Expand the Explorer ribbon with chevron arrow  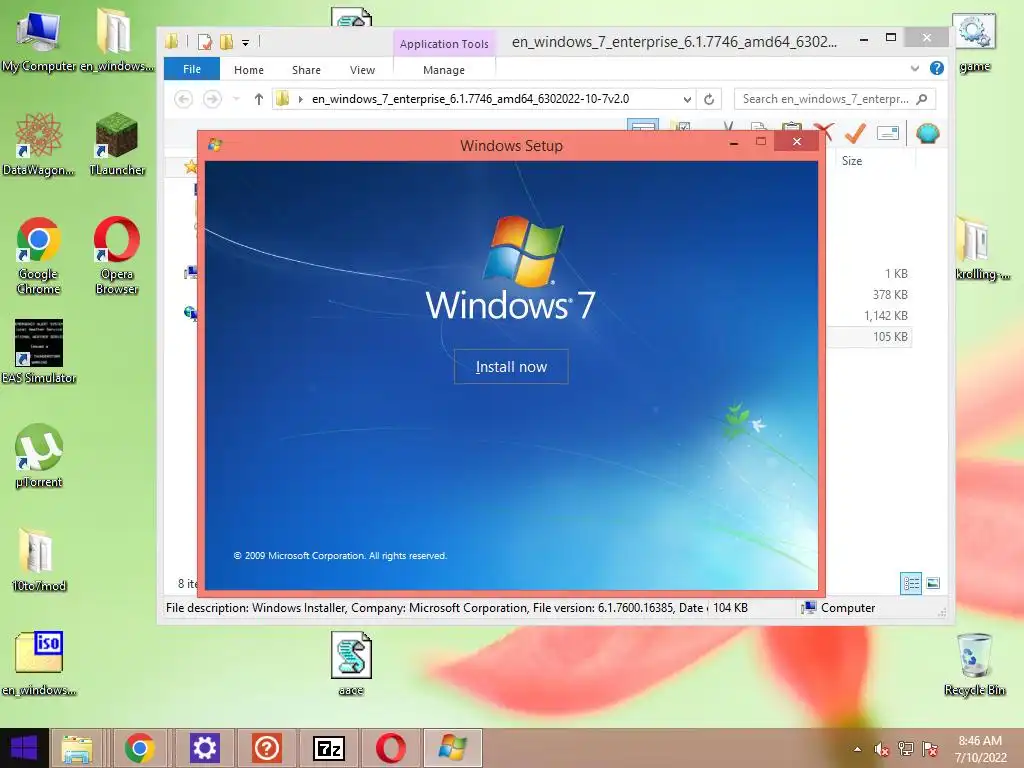click(915, 68)
